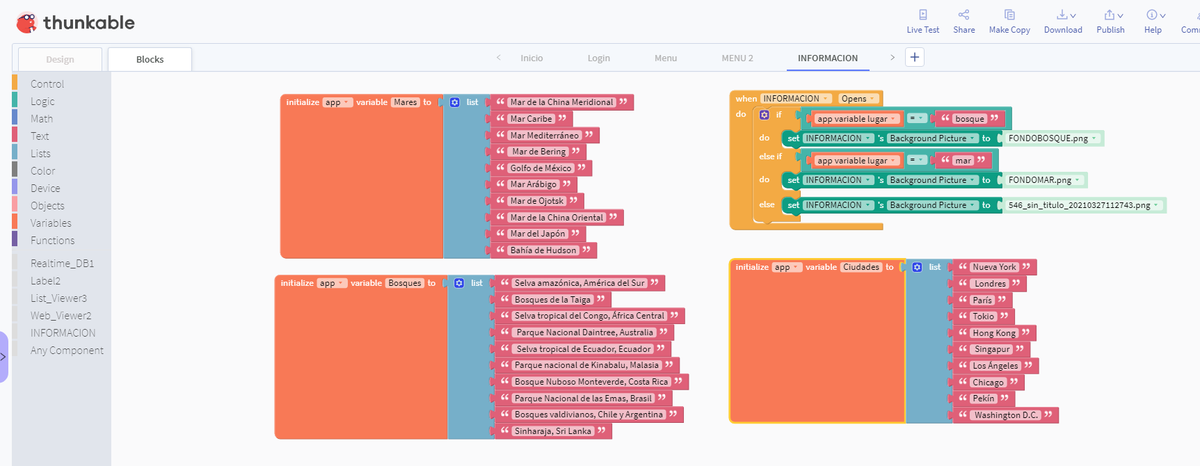Open gear settings on Ciudades list block
Viewport: 1200px width, 466px height.
916,267
